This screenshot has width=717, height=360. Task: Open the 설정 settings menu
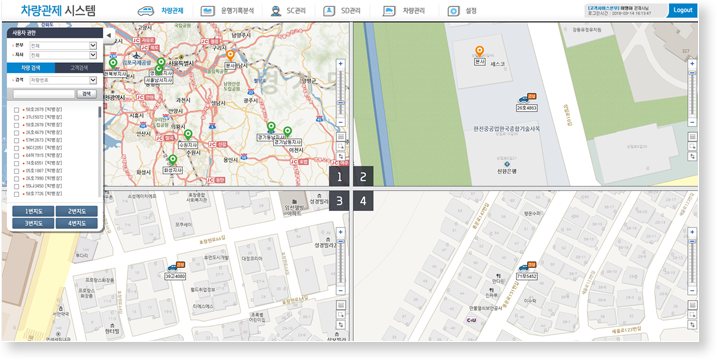pos(462,11)
